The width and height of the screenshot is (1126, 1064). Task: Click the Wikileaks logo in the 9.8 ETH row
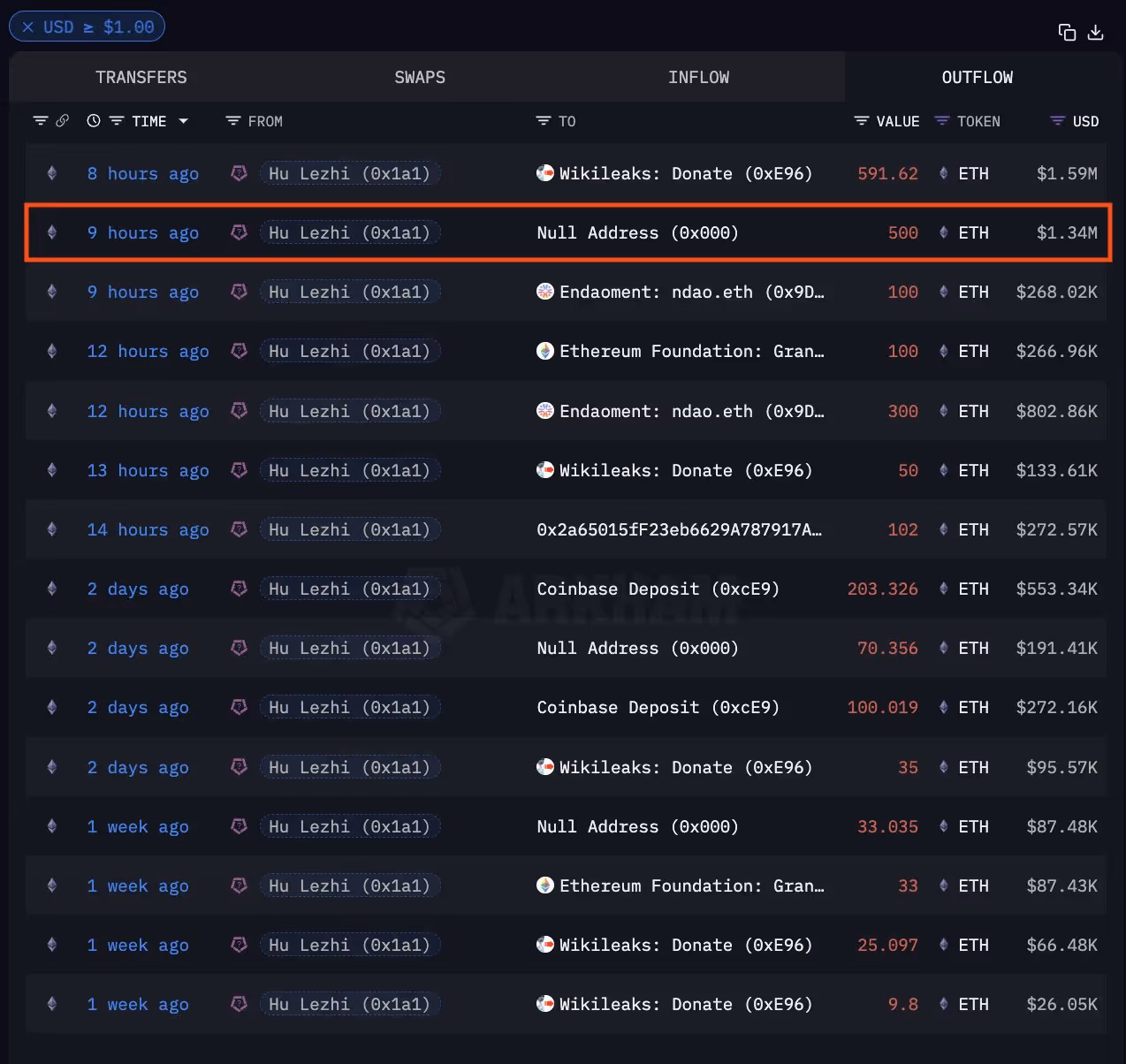coord(545,1004)
